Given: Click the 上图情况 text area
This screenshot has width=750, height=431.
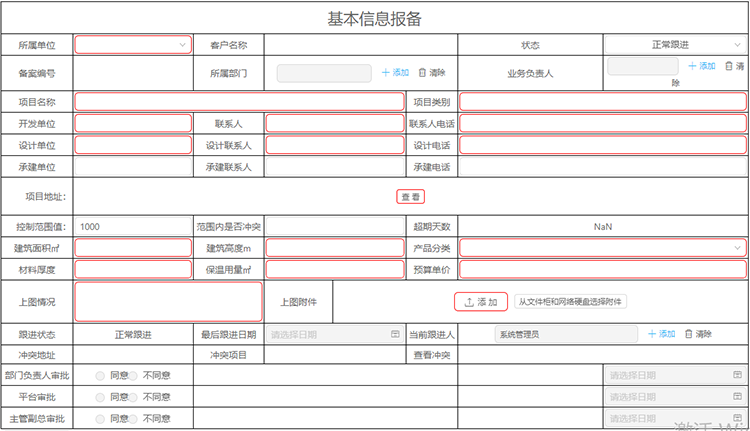Looking at the screenshot, I should click(x=168, y=301).
